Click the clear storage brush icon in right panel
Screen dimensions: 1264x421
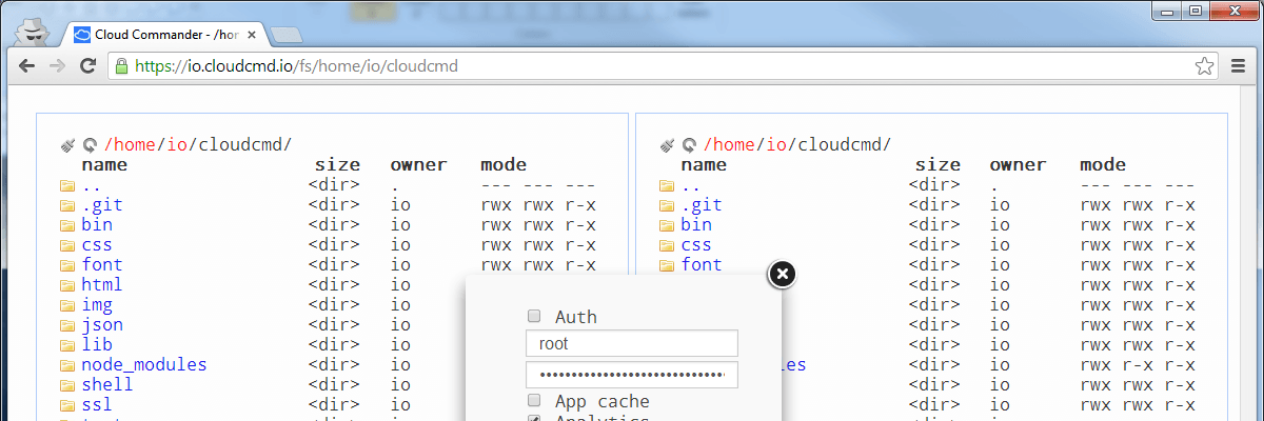(x=667, y=145)
